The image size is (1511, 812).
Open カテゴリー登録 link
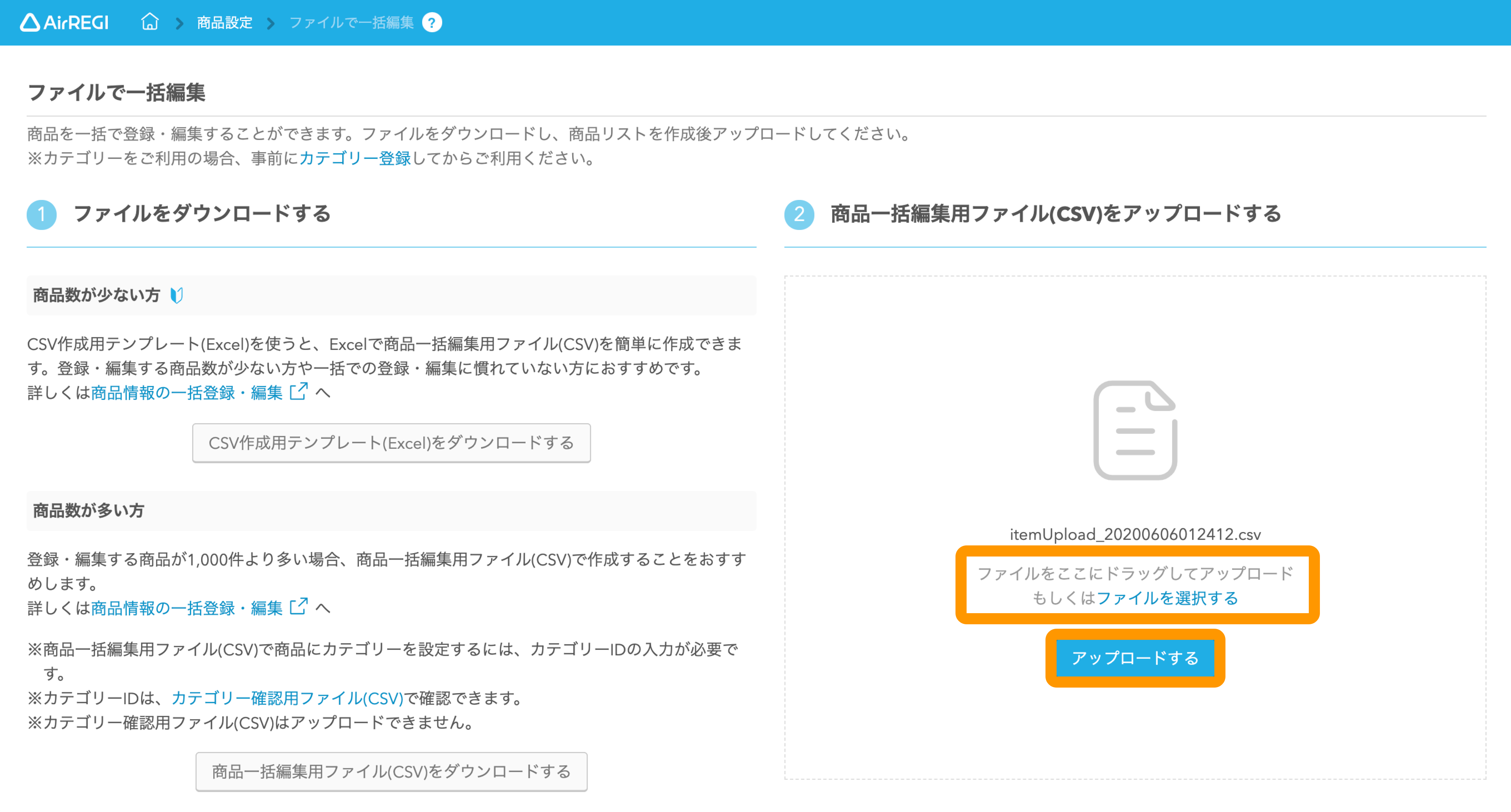[x=355, y=158]
